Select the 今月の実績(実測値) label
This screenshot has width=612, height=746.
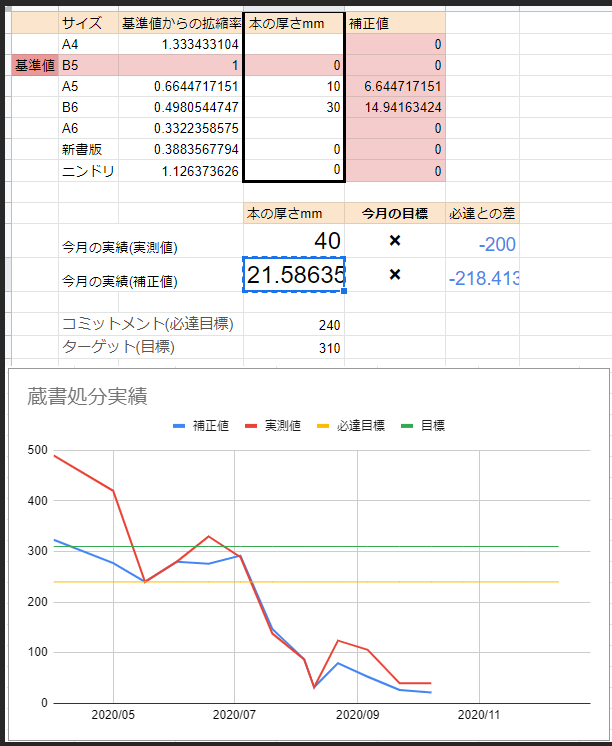119,247
